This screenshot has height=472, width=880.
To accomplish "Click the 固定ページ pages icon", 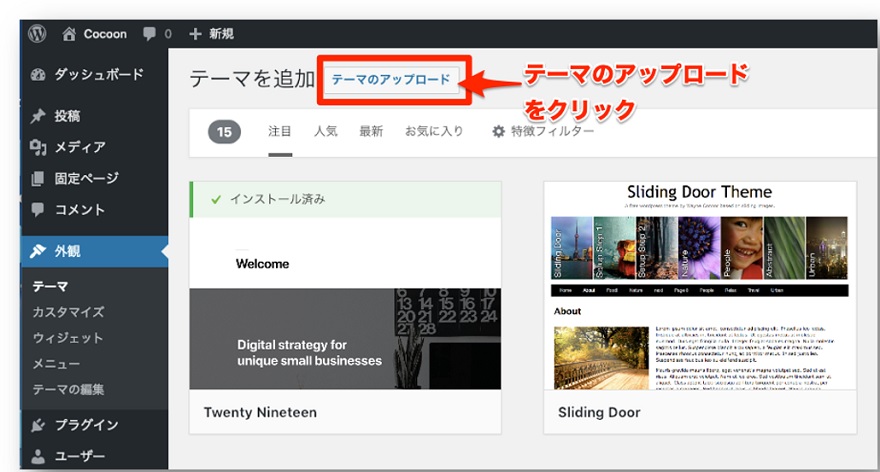I will coord(38,178).
